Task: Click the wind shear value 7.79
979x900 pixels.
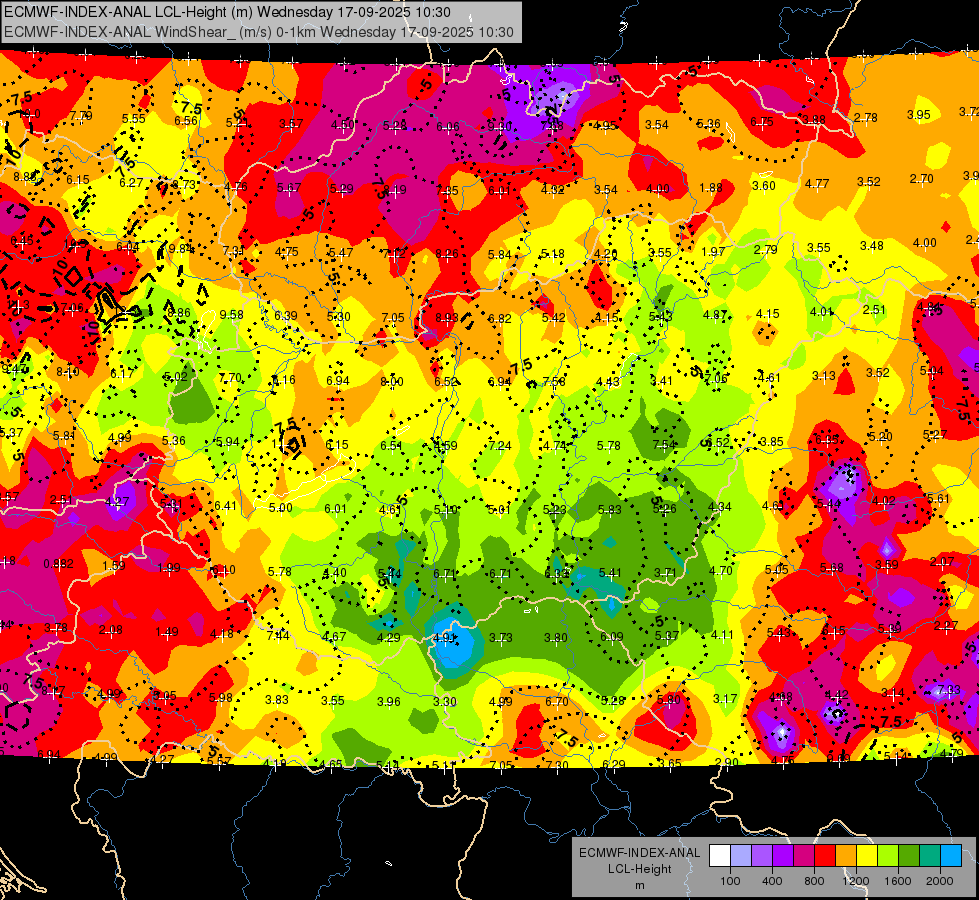Action: tap(81, 116)
